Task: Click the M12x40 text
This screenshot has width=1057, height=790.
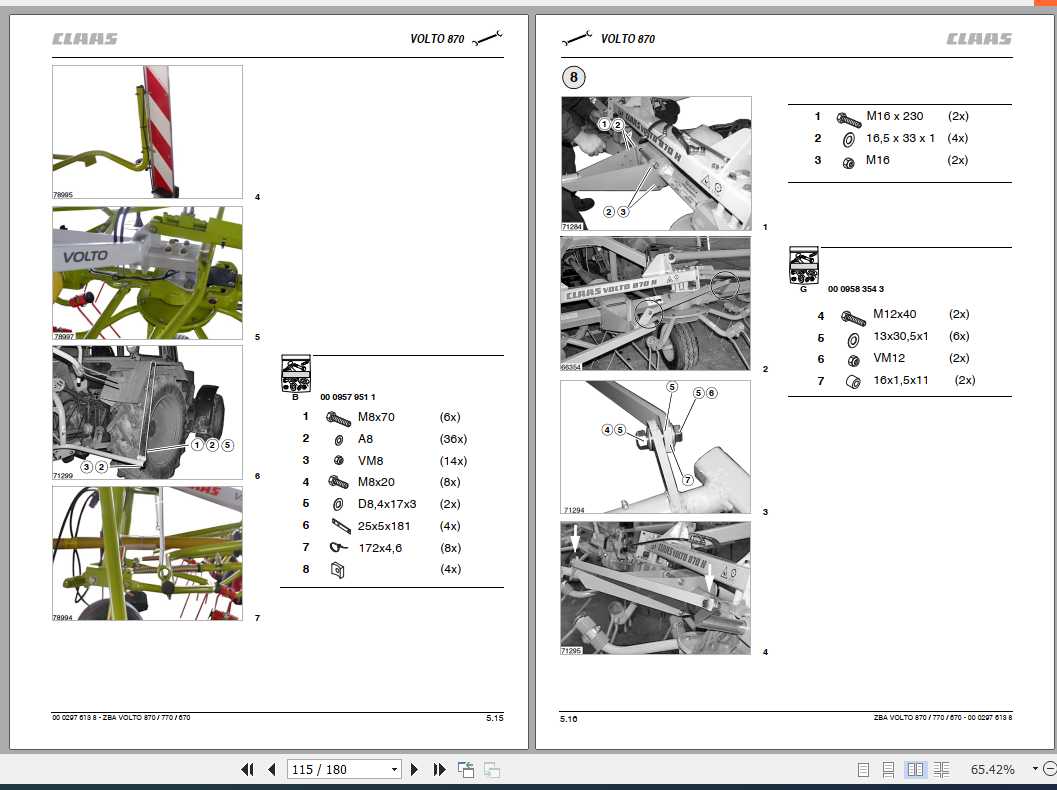Action: coord(895,314)
